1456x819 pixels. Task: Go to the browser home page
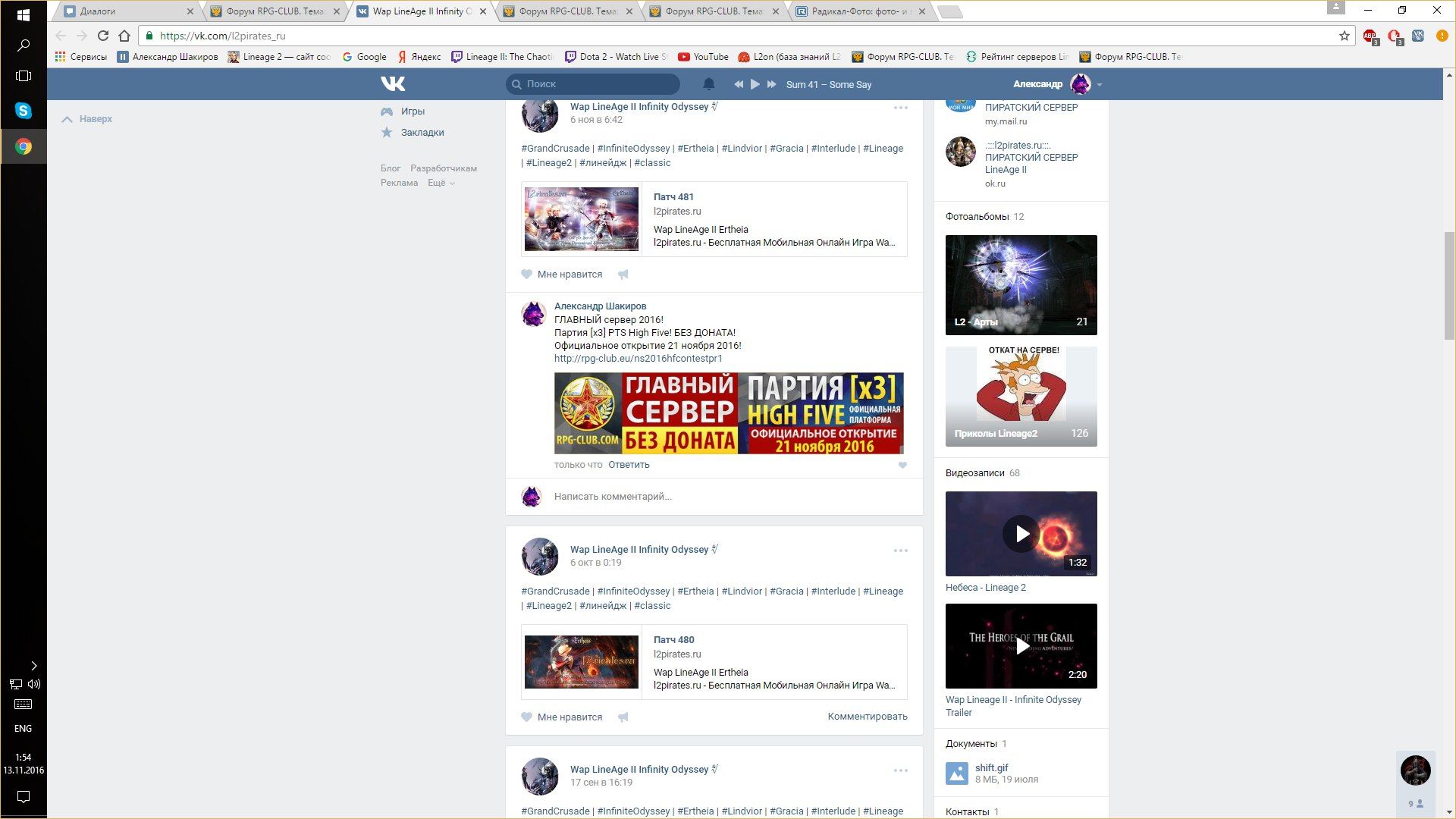click(x=124, y=36)
